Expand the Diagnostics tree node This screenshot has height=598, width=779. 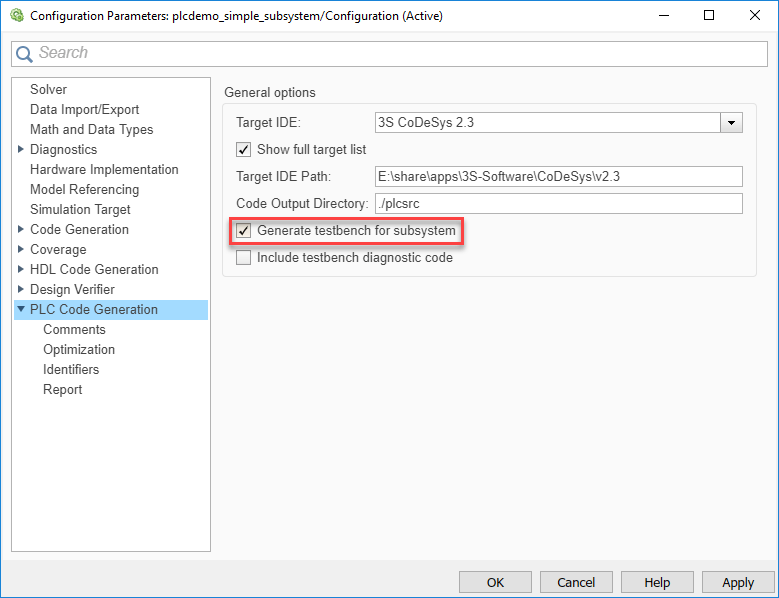coord(21,149)
